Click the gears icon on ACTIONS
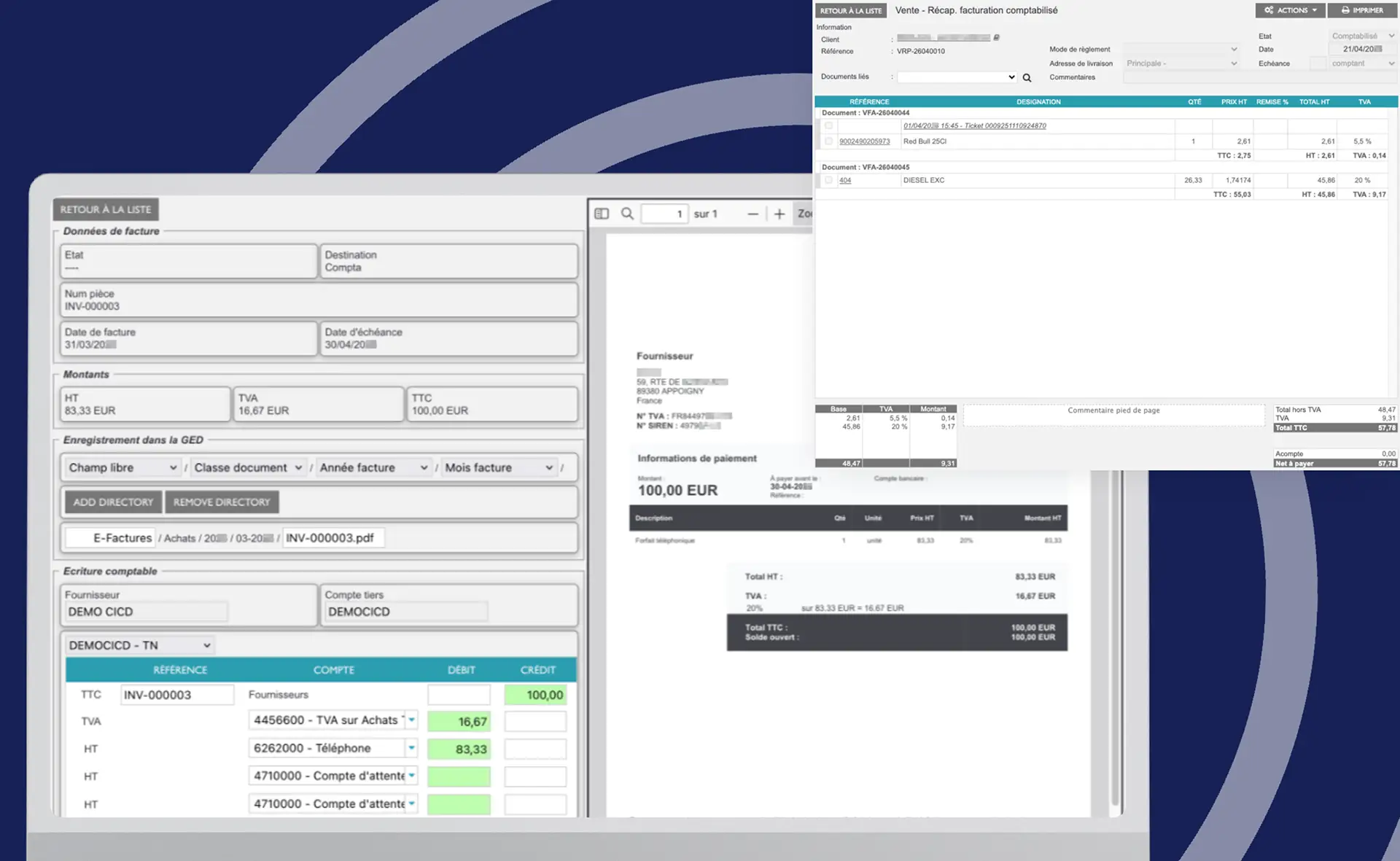Image resolution: width=1400 pixels, height=861 pixels. tap(1269, 10)
